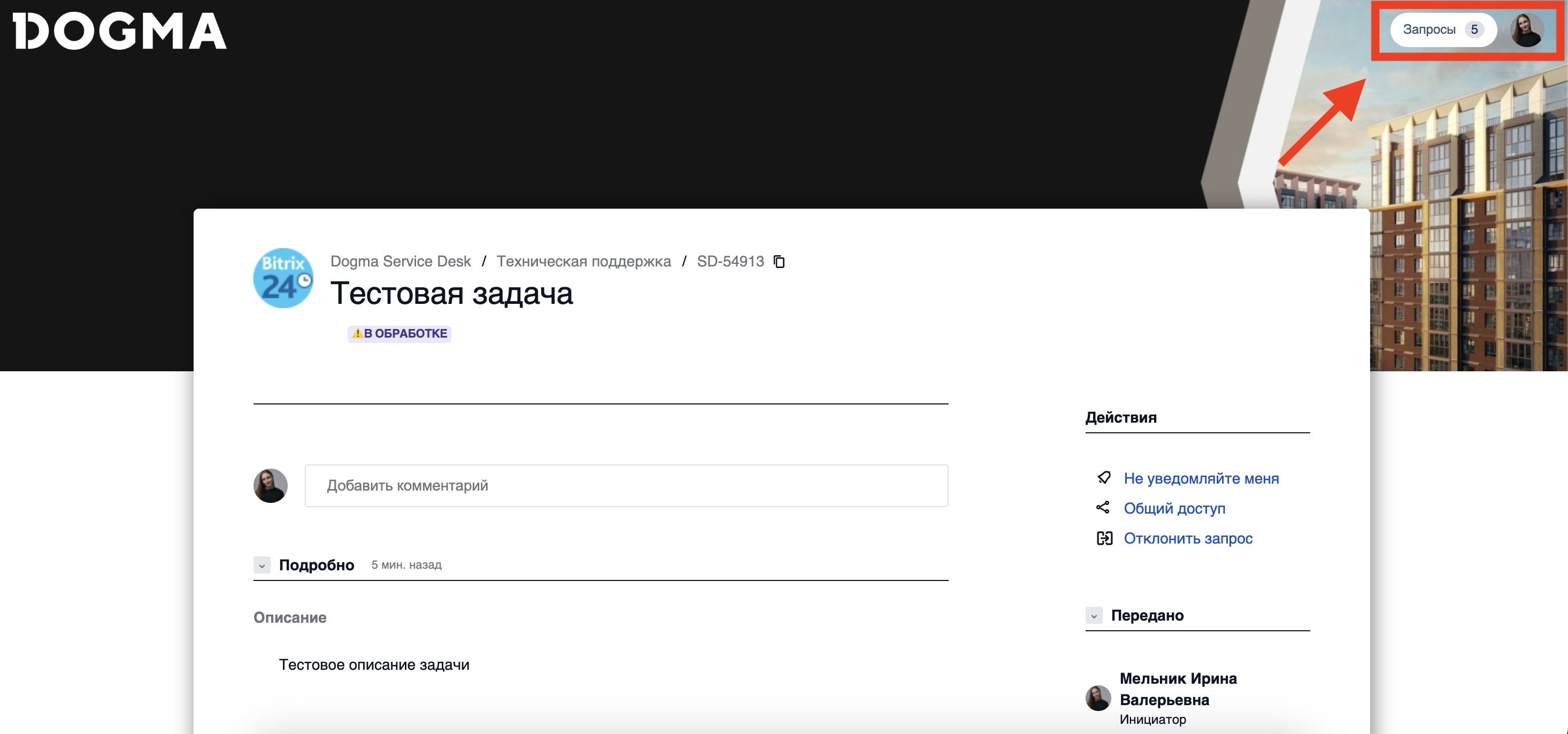This screenshot has width=1568, height=734.
Task: Collapse the Передано section
Action: (x=1094, y=616)
